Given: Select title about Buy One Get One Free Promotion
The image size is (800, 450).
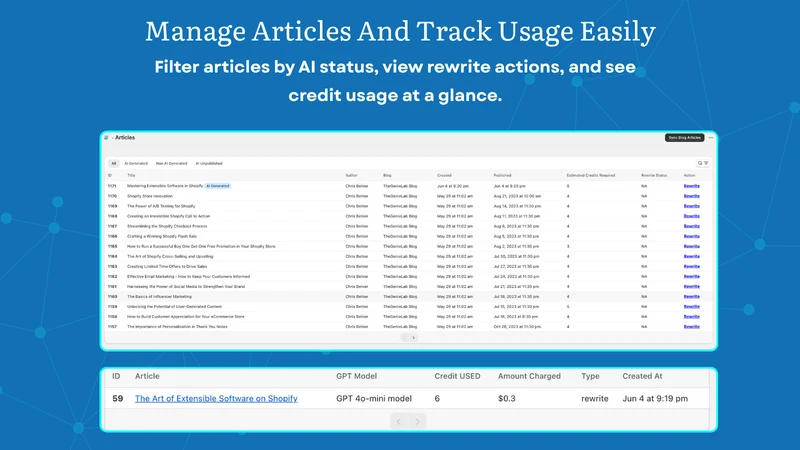Looking at the screenshot, I should click(x=201, y=246).
